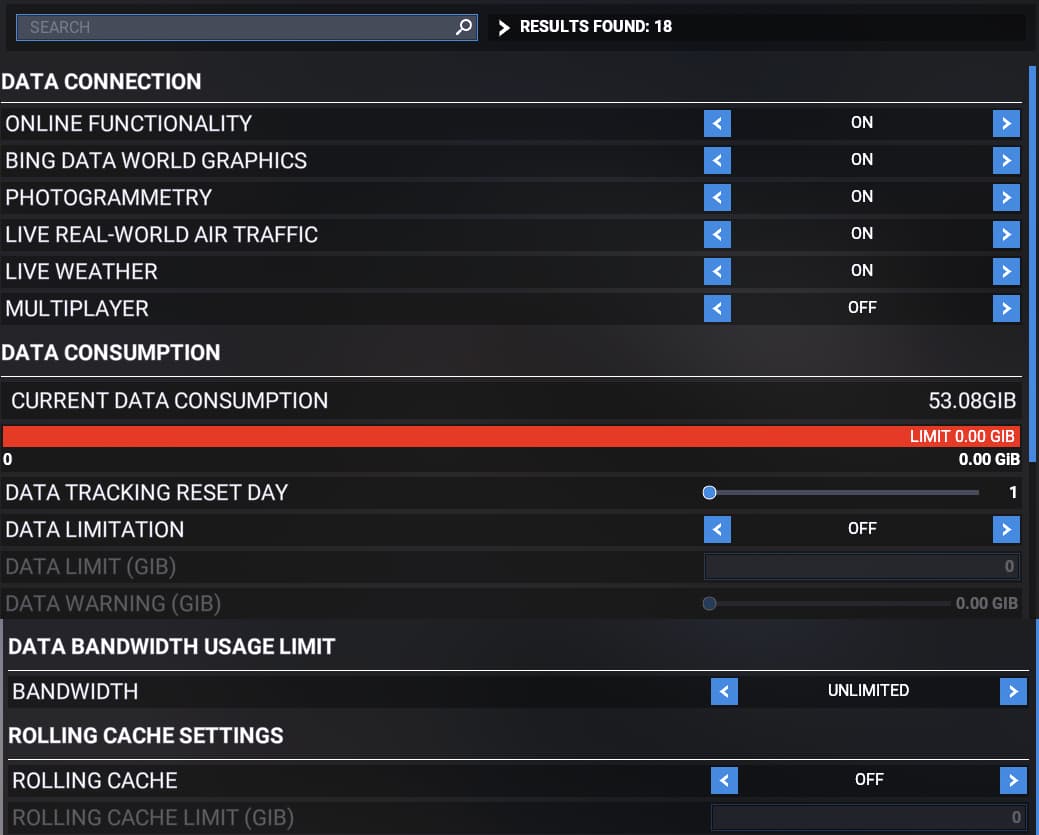
Task: Click the search magnifier icon
Action: [463, 28]
